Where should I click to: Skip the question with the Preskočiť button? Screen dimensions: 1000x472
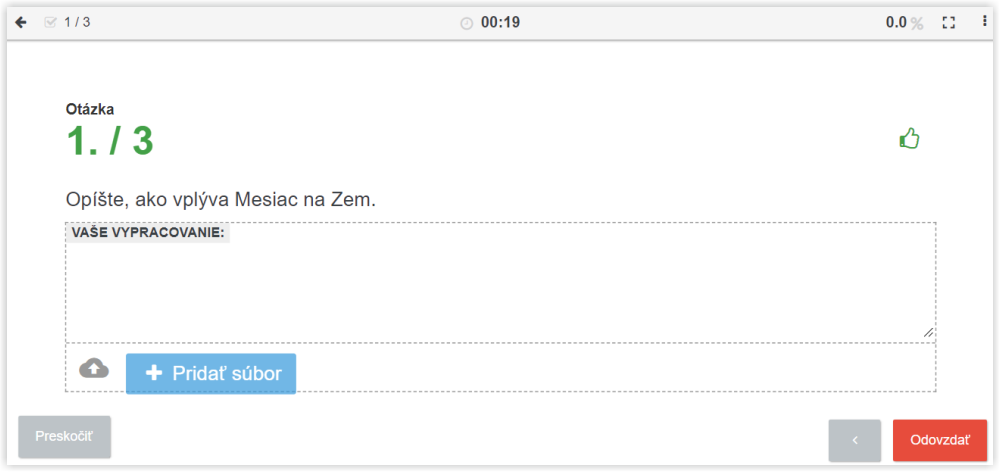[64, 437]
